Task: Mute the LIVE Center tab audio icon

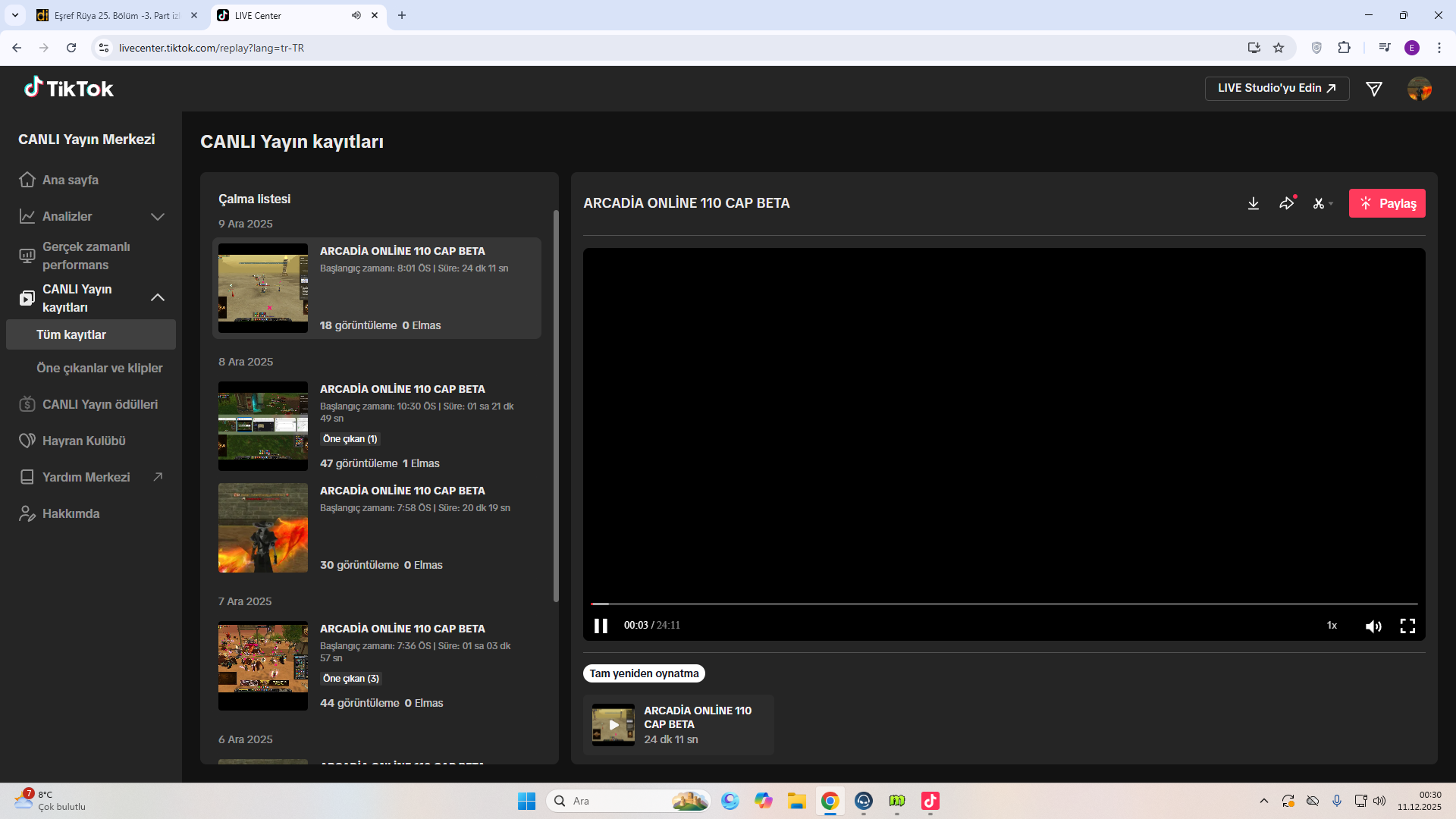Action: tap(356, 15)
